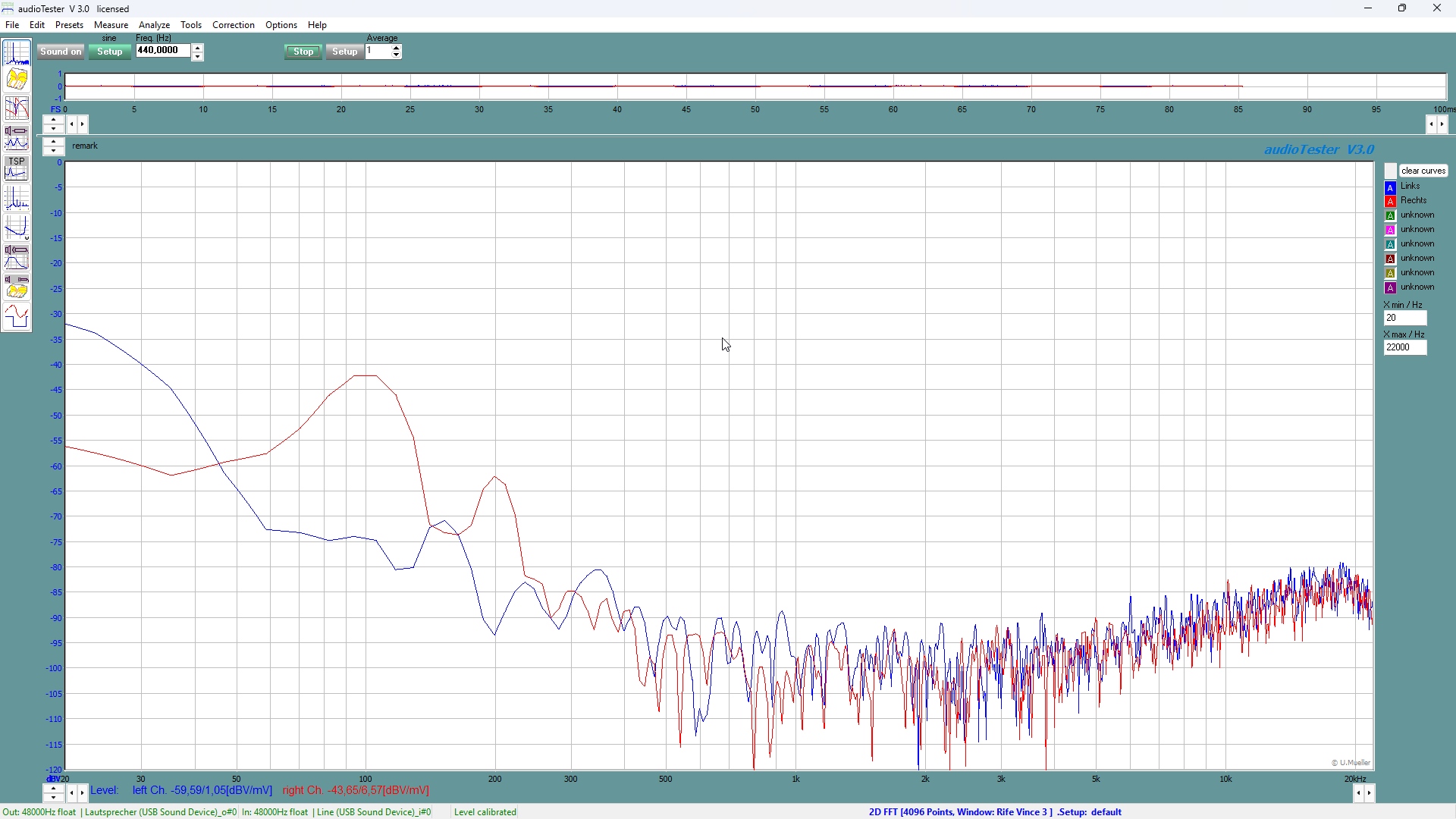Open the Options menu
1456x819 pixels.
coord(281,25)
